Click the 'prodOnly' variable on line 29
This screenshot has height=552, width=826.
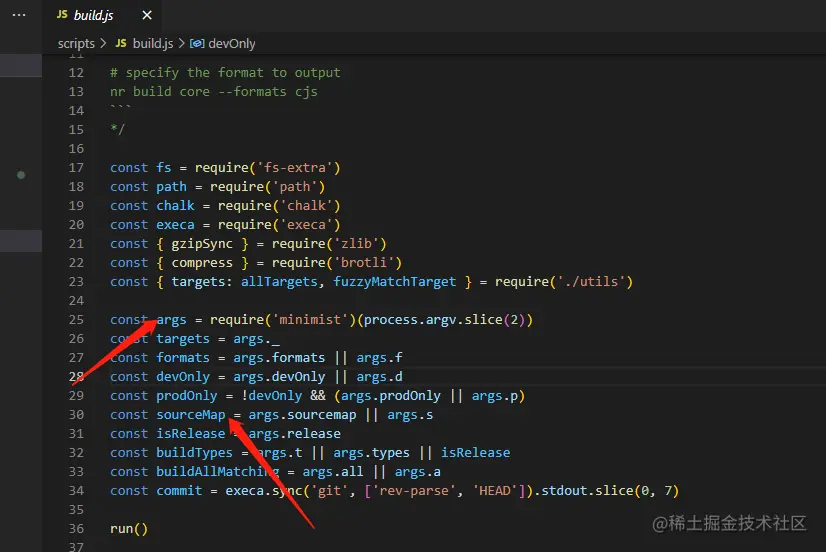pyautogui.click(x=186, y=396)
